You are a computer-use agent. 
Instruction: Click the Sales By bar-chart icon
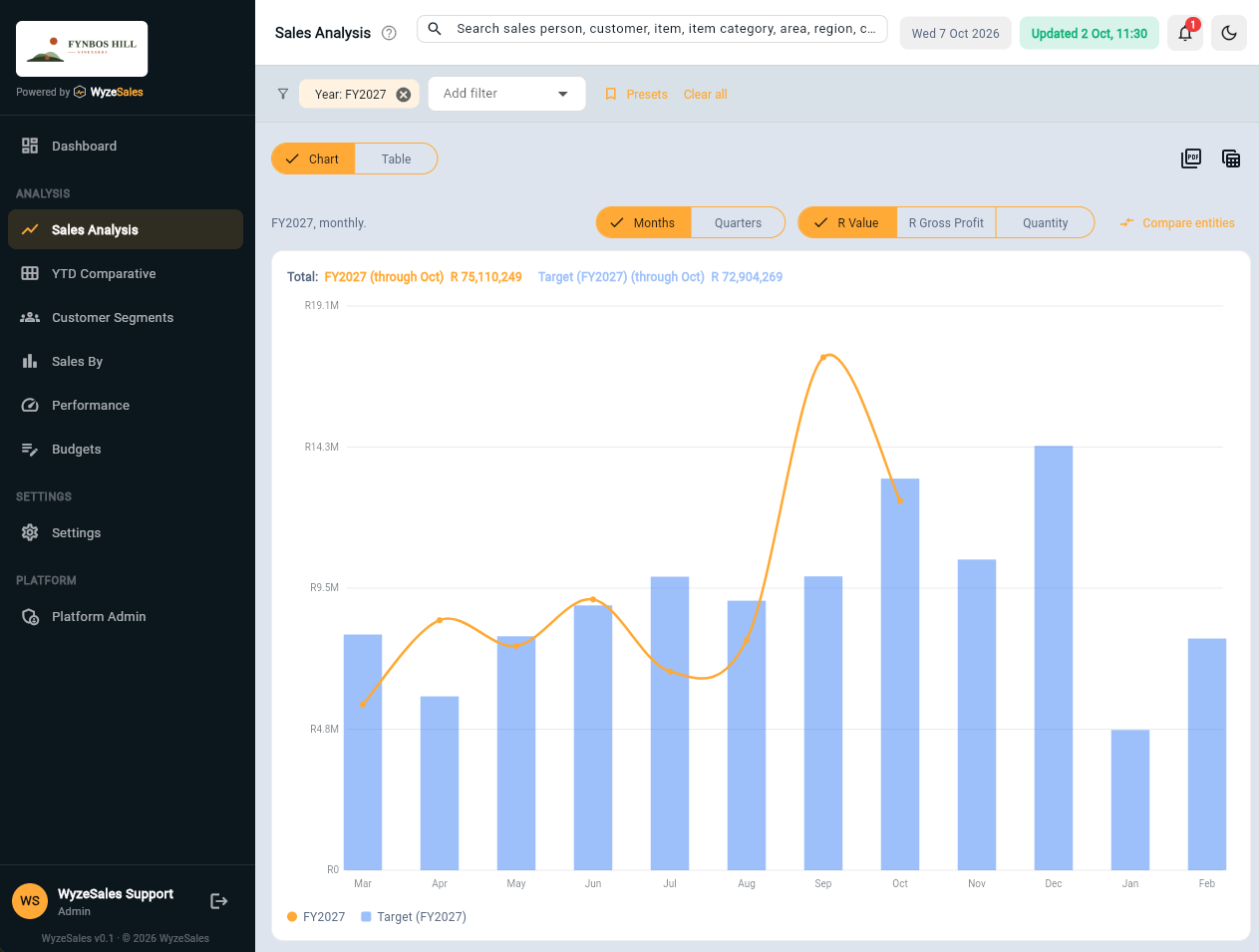coord(30,361)
